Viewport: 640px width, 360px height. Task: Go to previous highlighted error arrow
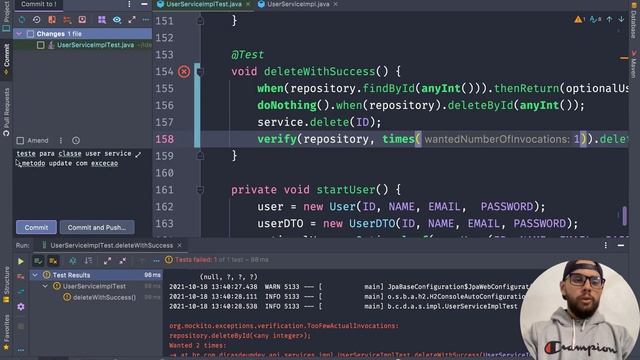pyautogui.click(x=609, y=19)
